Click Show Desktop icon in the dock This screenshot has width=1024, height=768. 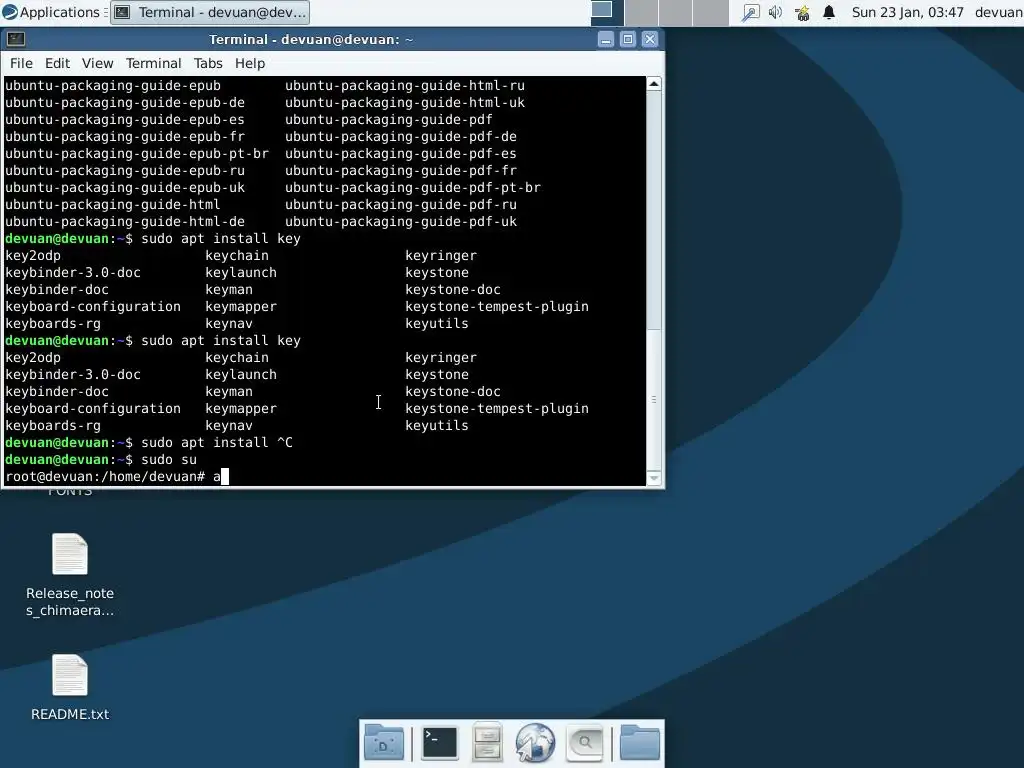point(383,743)
